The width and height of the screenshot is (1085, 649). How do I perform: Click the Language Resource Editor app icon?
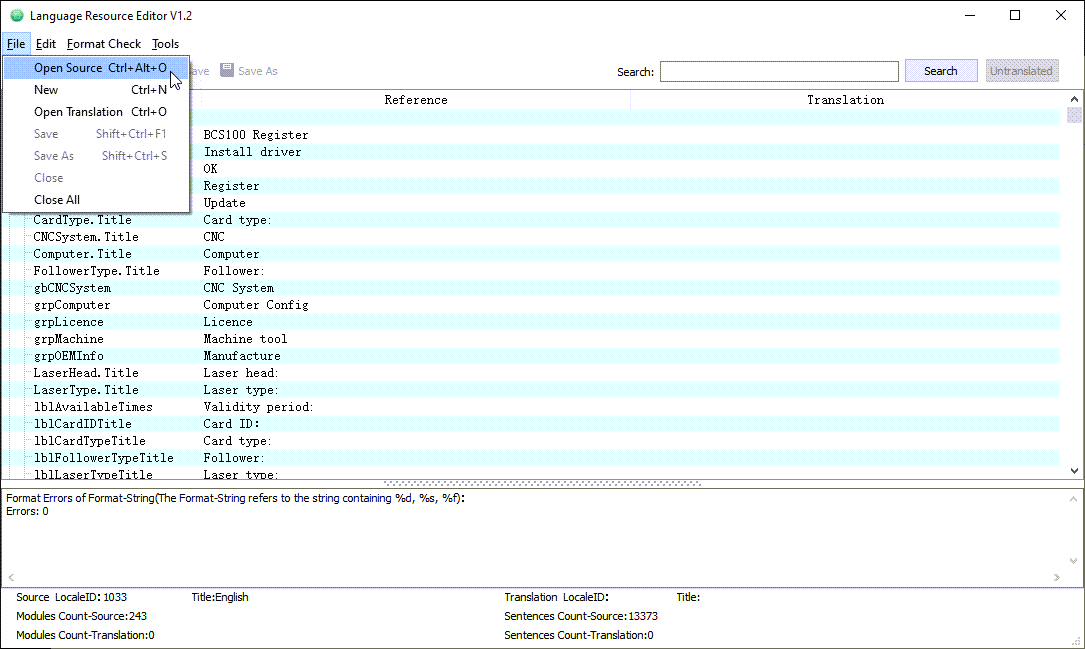[17, 15]
